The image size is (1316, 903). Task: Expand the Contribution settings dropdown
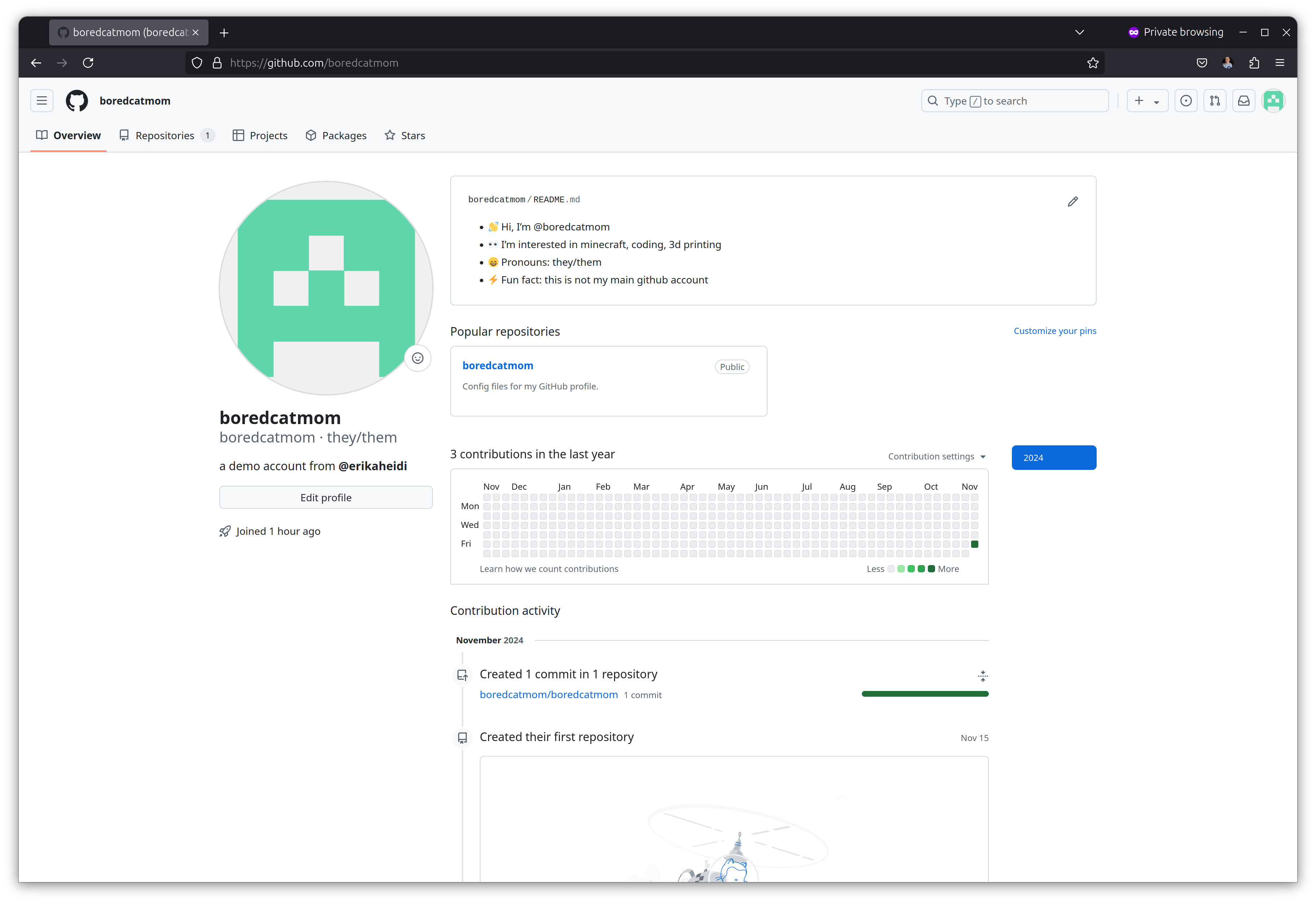pyautogui.click(x=936, y=456)
